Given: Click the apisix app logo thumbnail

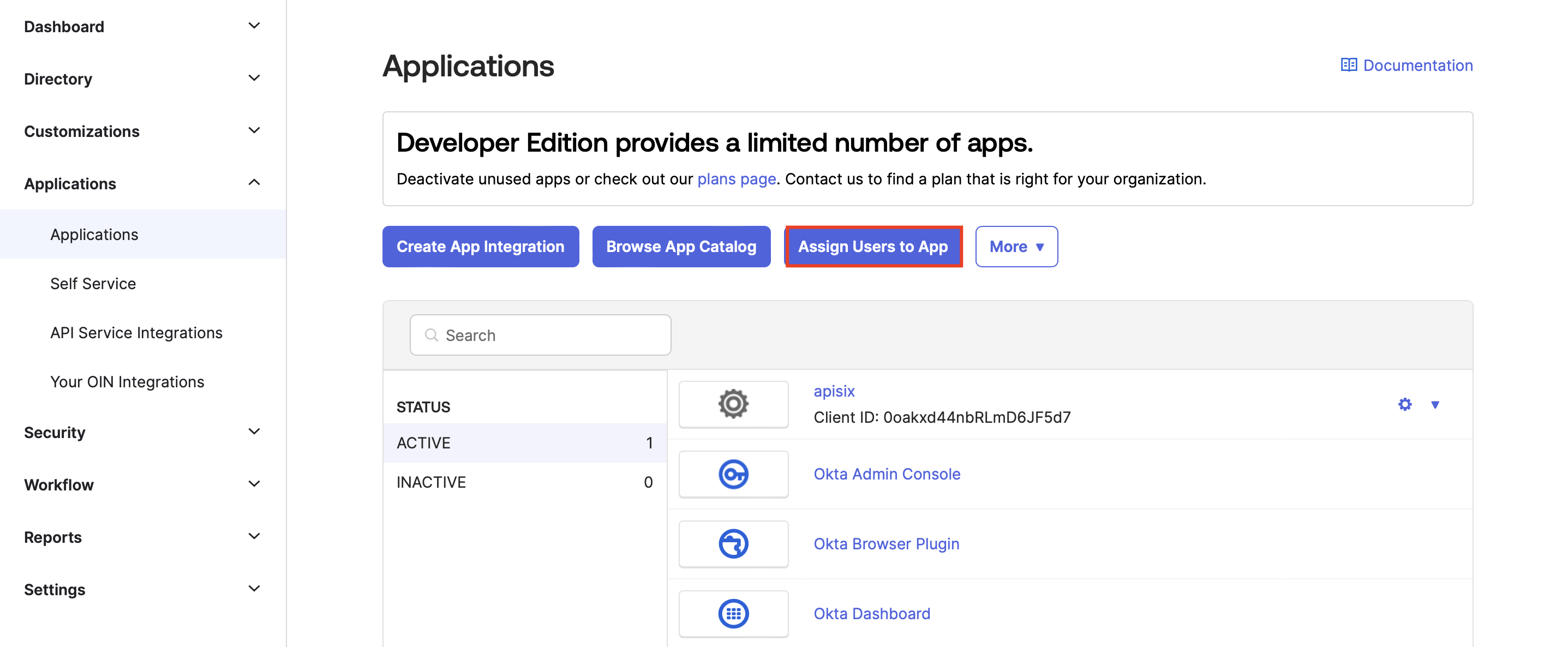Looking at the screenshot, I should [733, 404].
